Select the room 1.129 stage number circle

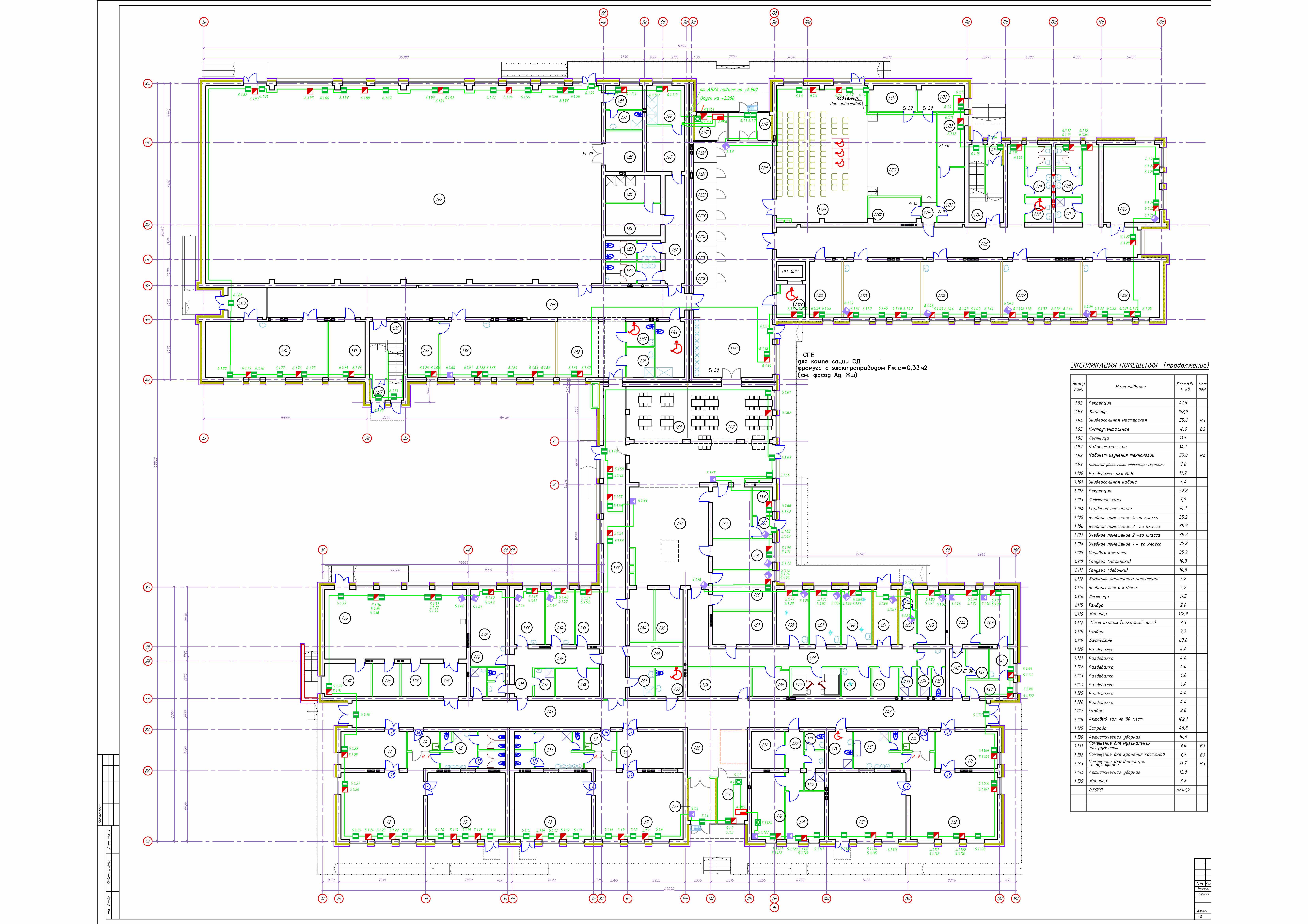pos(893,170)
